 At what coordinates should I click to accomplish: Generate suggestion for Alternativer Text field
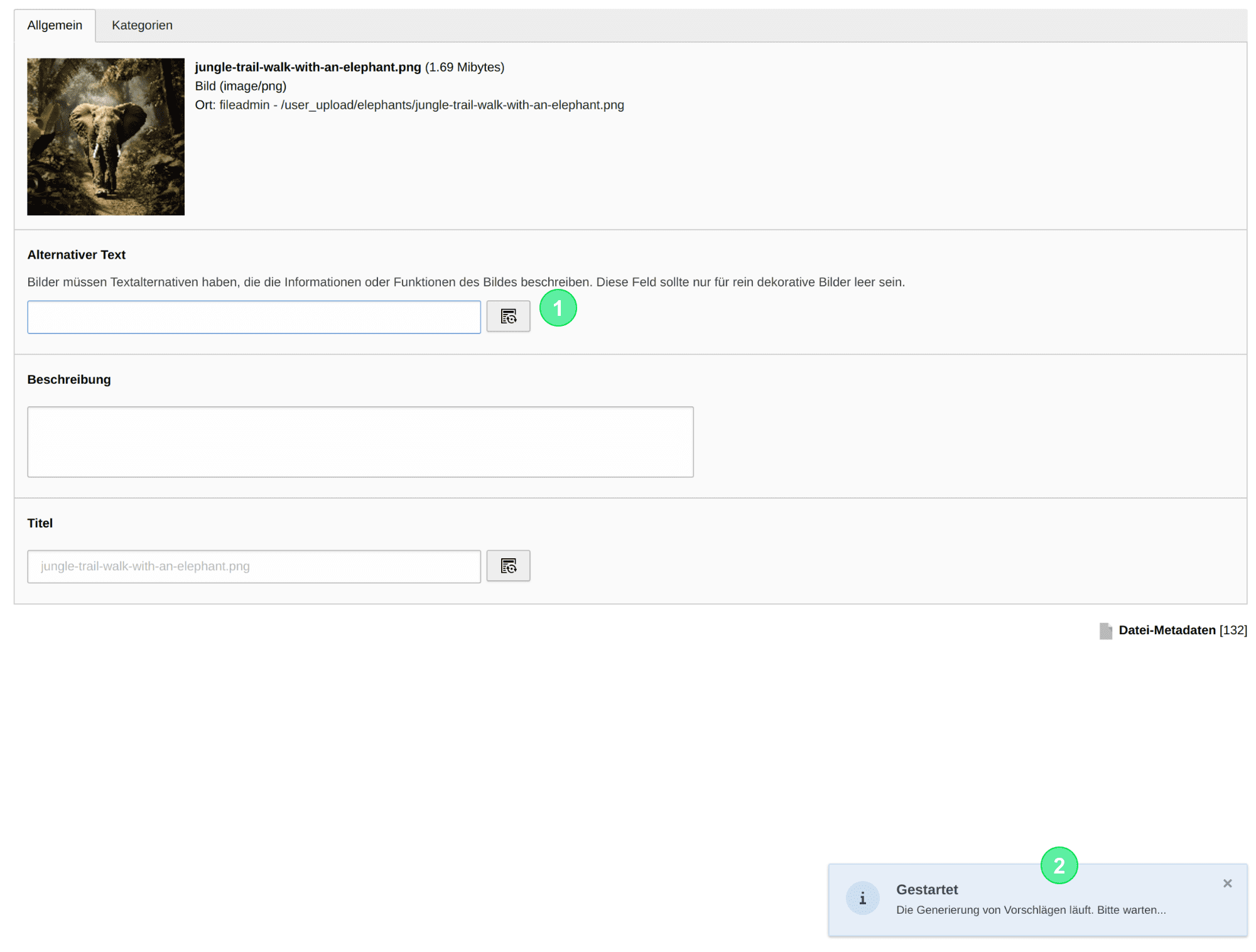point(508,316)
